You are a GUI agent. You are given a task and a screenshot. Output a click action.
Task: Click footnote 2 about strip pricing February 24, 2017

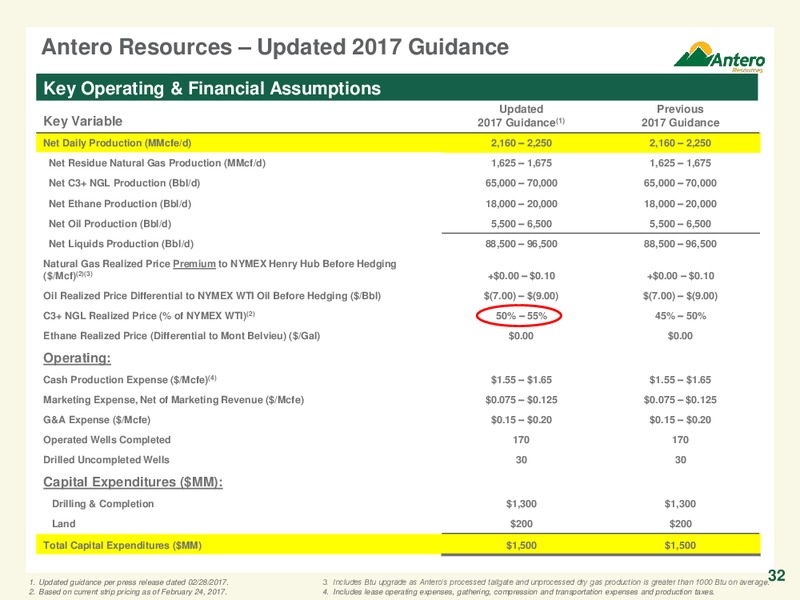(128, 592)
